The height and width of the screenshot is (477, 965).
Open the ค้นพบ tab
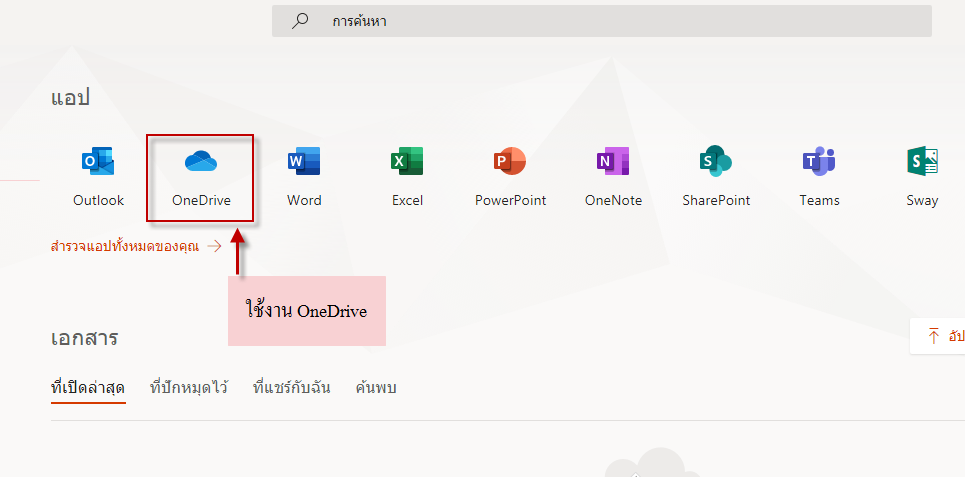(x=376, y=388)
